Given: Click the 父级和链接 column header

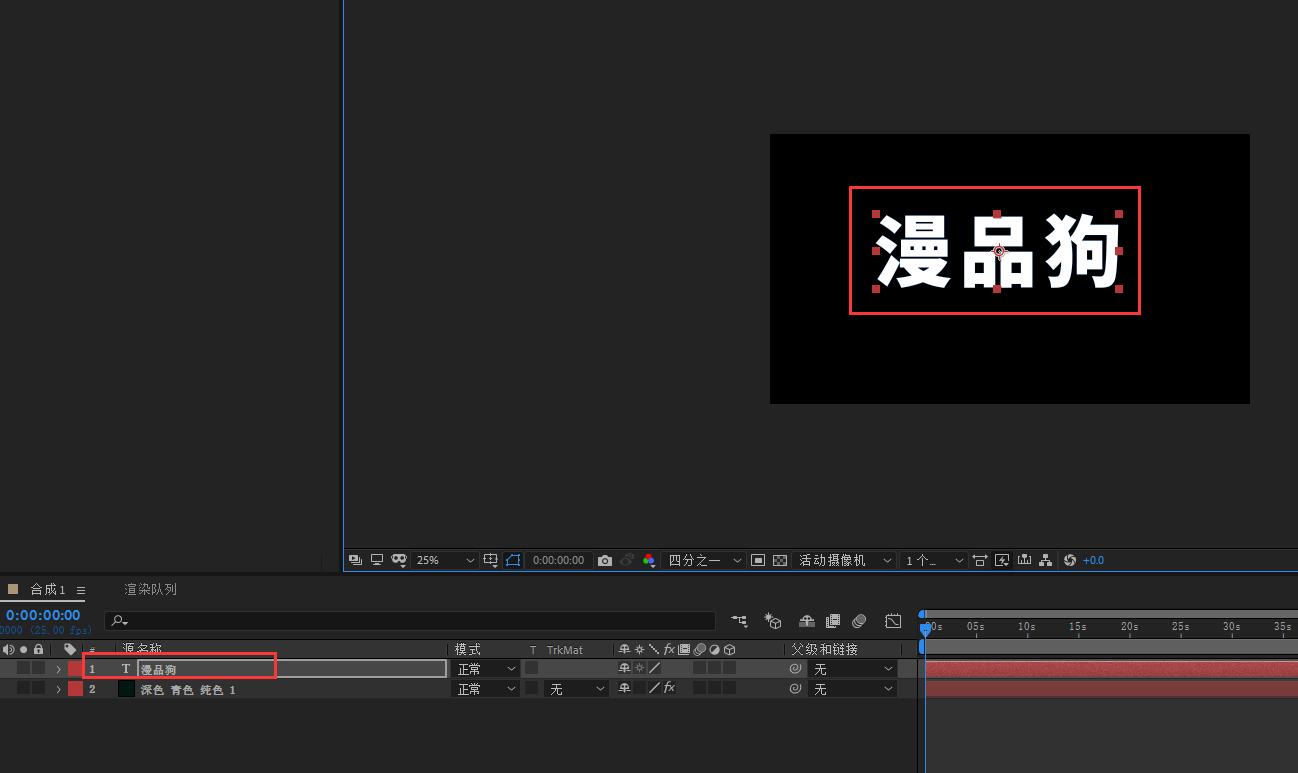Looking at the screenshot, I should tap(825, 649).
